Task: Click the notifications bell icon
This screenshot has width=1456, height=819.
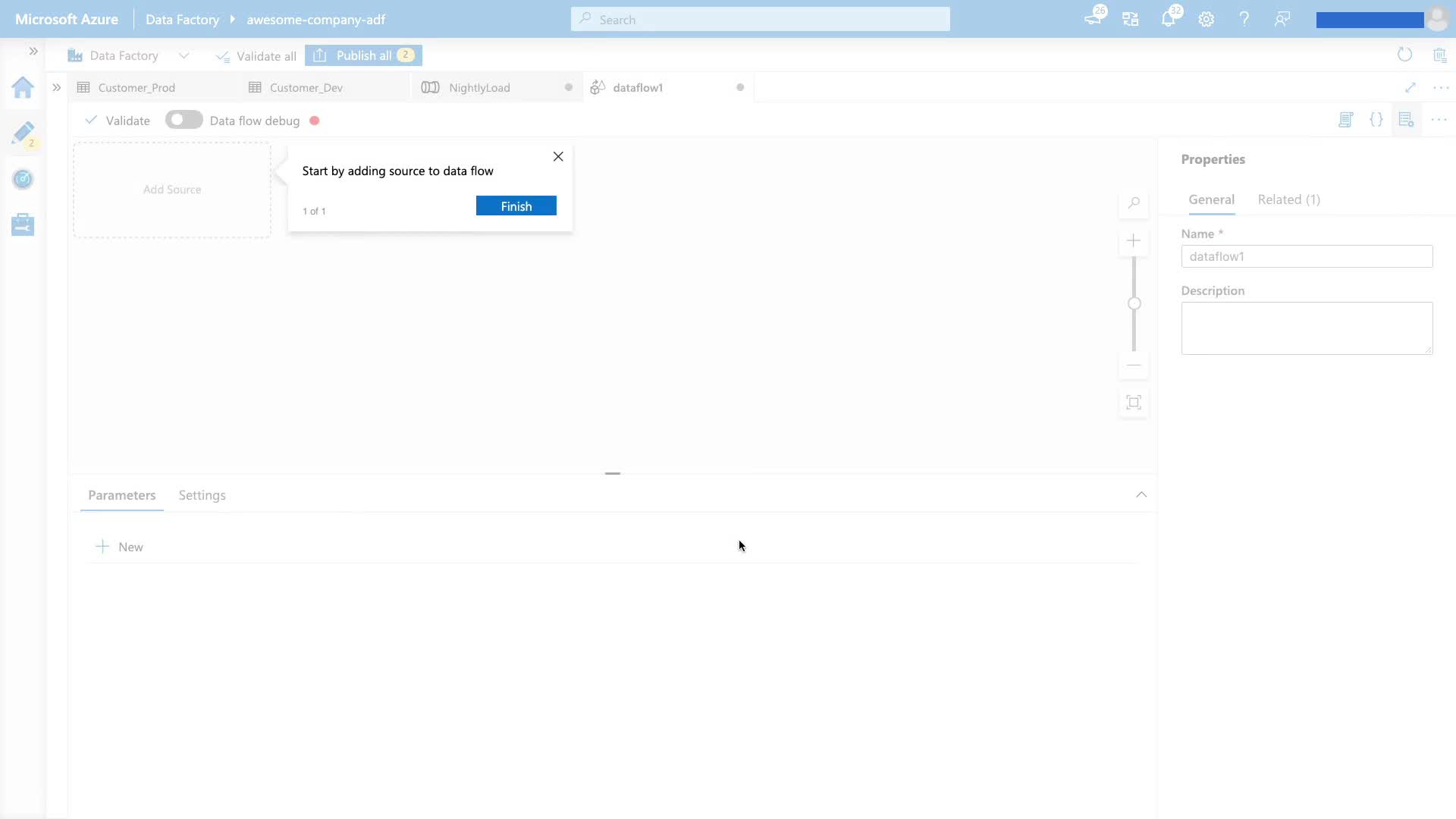Action: 1168,20
